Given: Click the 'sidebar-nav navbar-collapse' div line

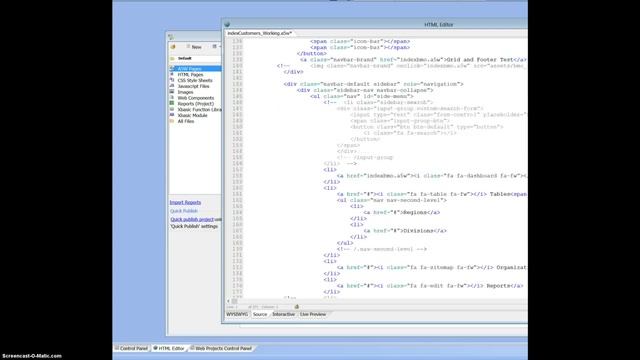Looking at the screenshot, I should pyautogui.click(x=365, y=90).
